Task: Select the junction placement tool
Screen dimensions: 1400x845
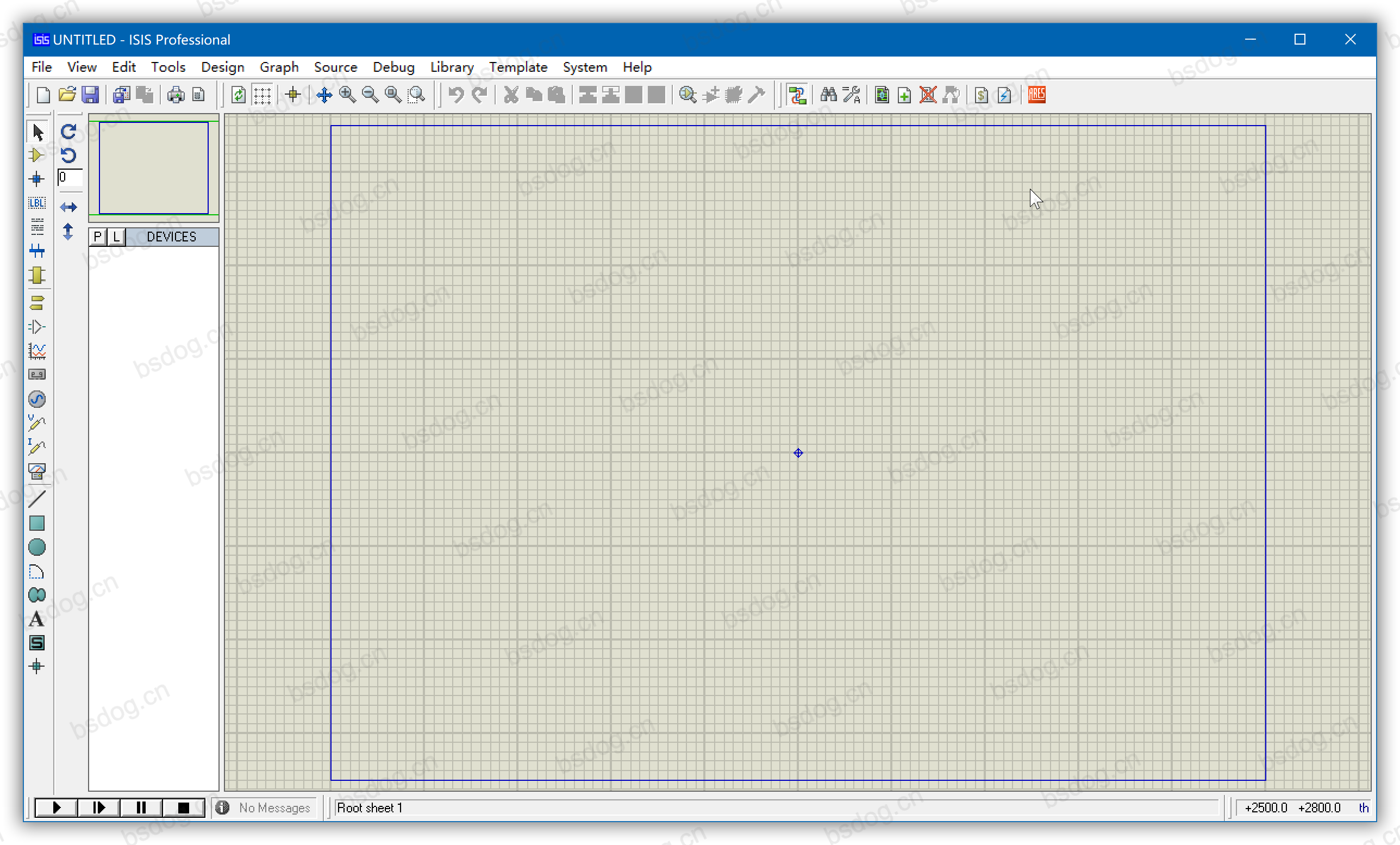Action: tap(36, 179)
